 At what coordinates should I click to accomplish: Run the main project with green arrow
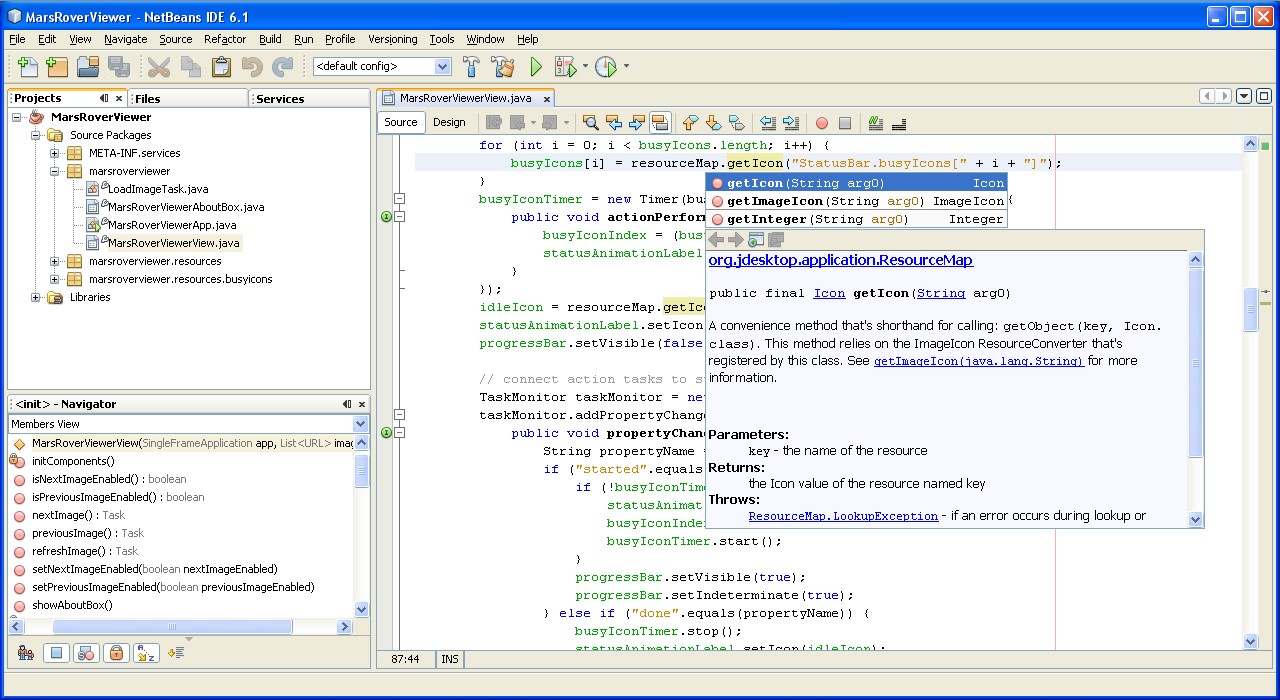pos(536,67)
